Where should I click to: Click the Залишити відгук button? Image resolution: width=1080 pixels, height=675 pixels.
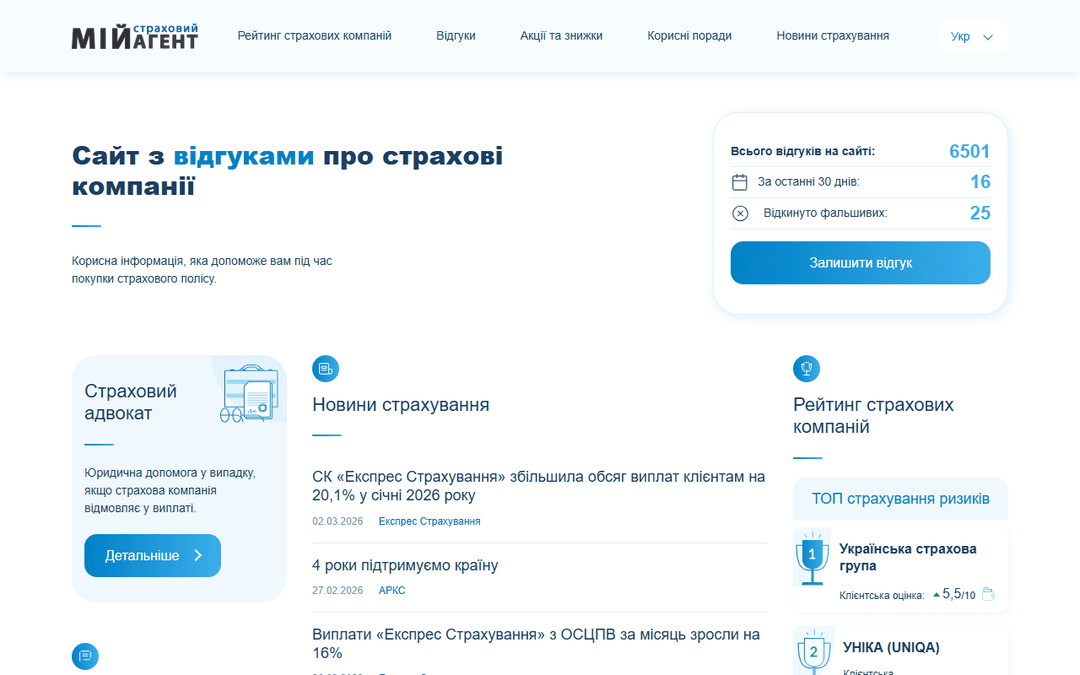pyautogui.click(x=860, y=262)
